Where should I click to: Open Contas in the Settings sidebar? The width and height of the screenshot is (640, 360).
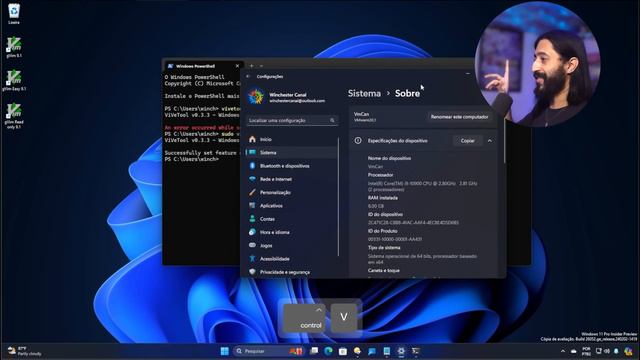click(292, 219)
